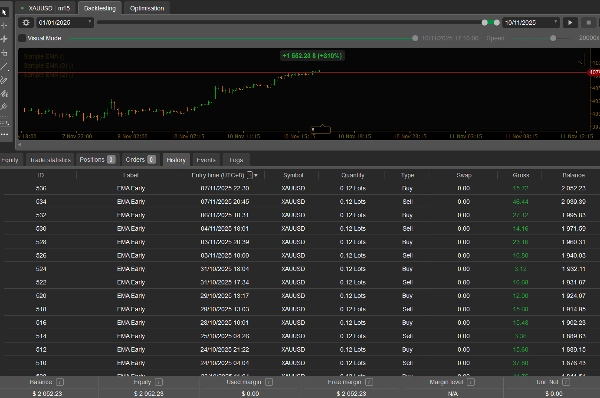The height and width of the screenshot is (398, 600).
Task: Click the net profit +810% badge on chart
Action: [x=312, y=55]
